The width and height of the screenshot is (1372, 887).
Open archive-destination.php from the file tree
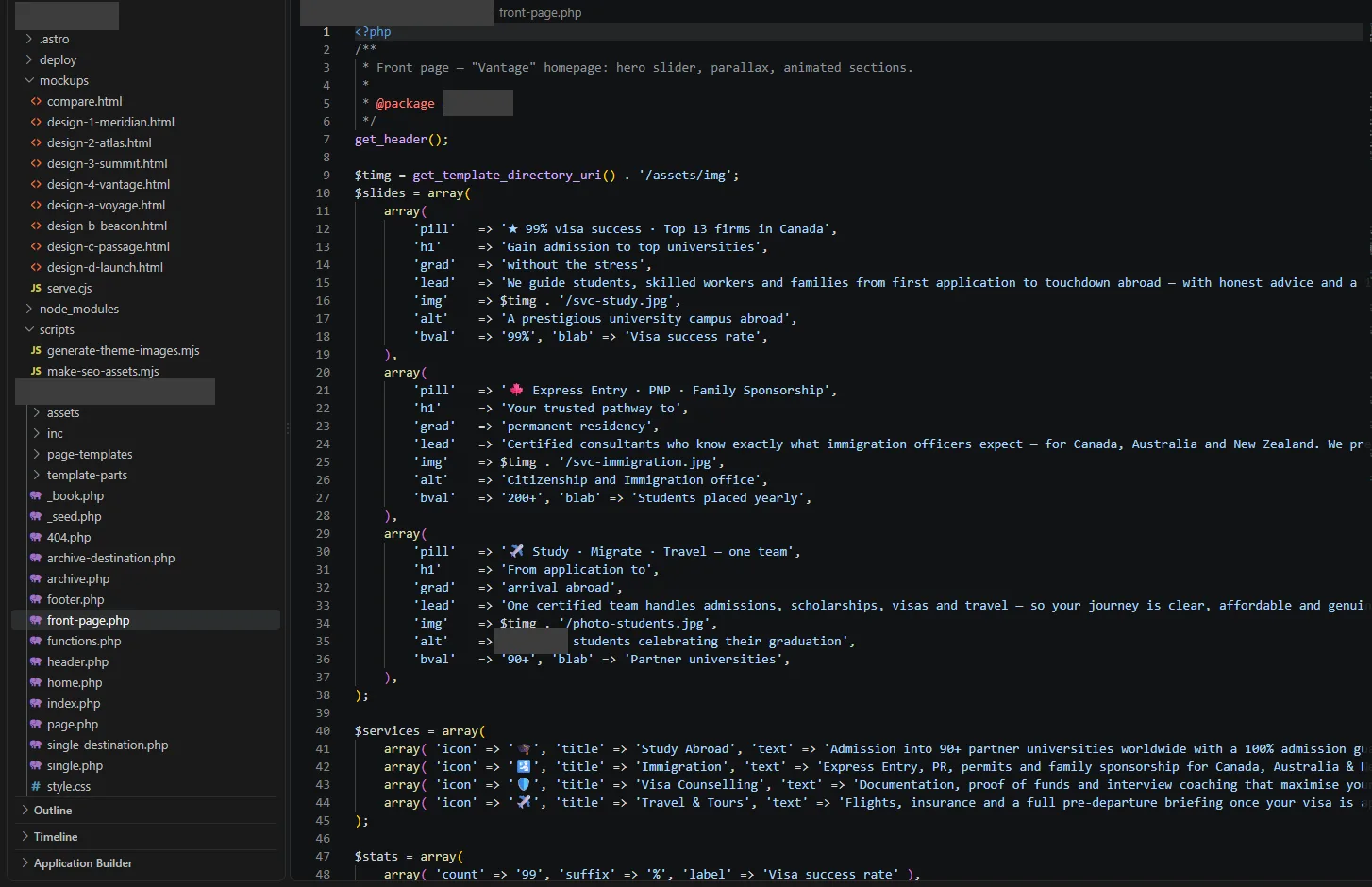click(110, 558)
